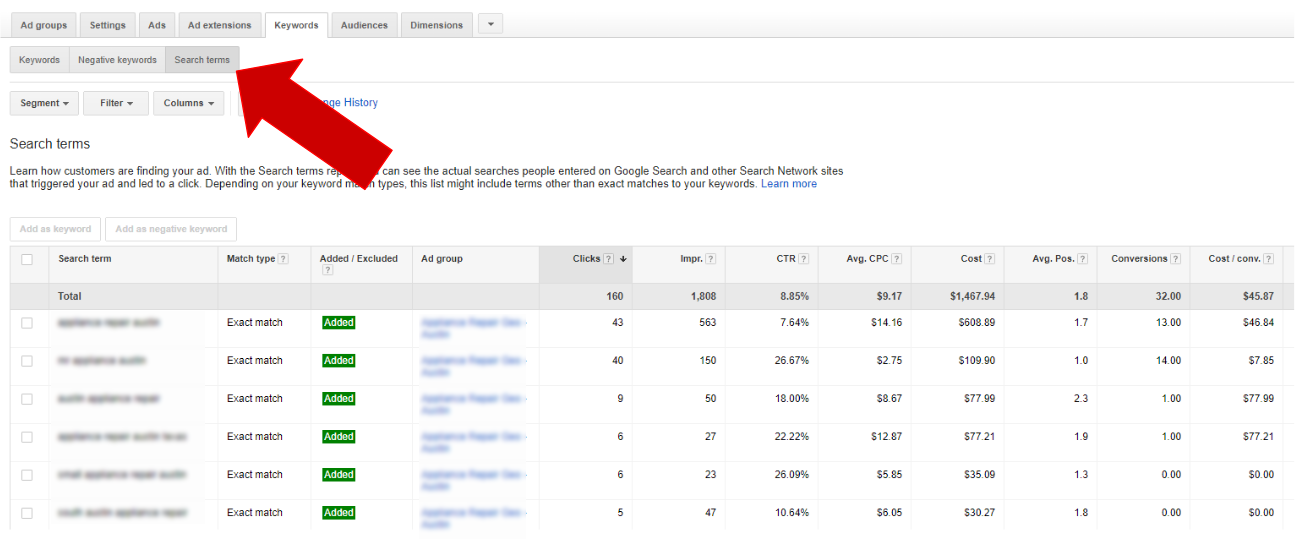The height and width of the screenshot is (545, 1301).
Task: Sort table by the Clicks column header
Action: click(586, 259)
